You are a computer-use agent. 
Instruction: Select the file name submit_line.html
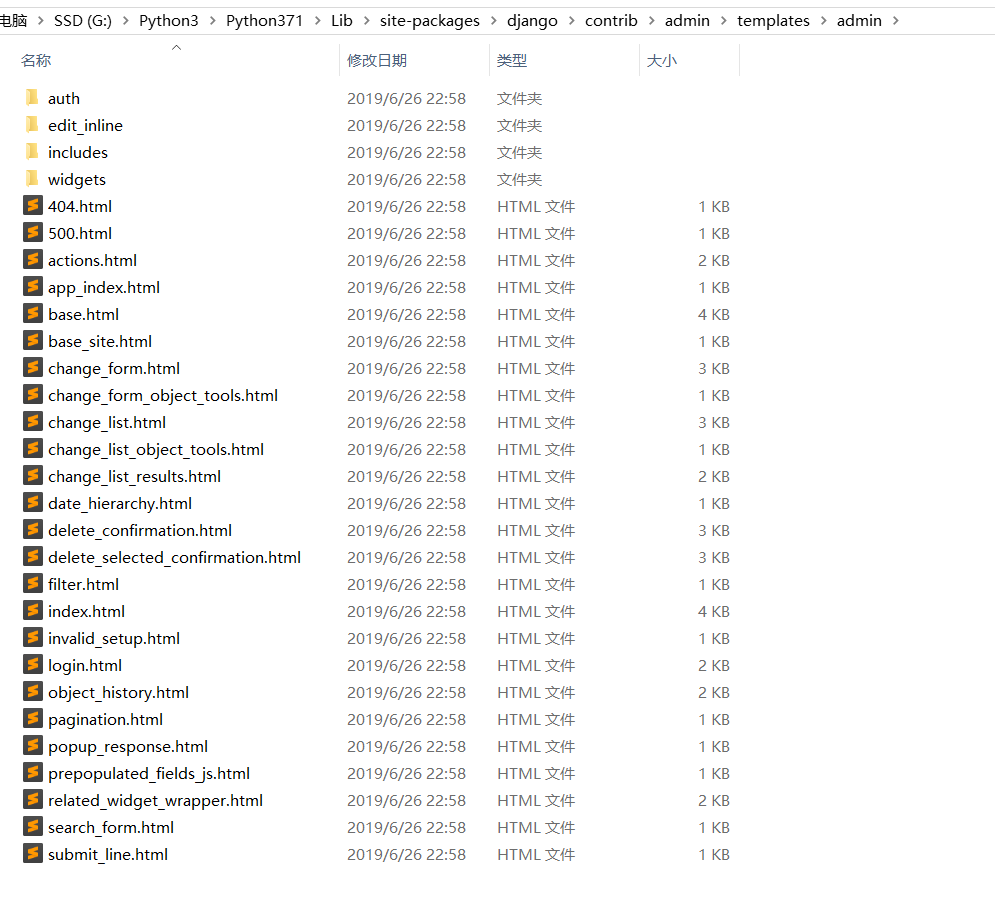[108, 855]
